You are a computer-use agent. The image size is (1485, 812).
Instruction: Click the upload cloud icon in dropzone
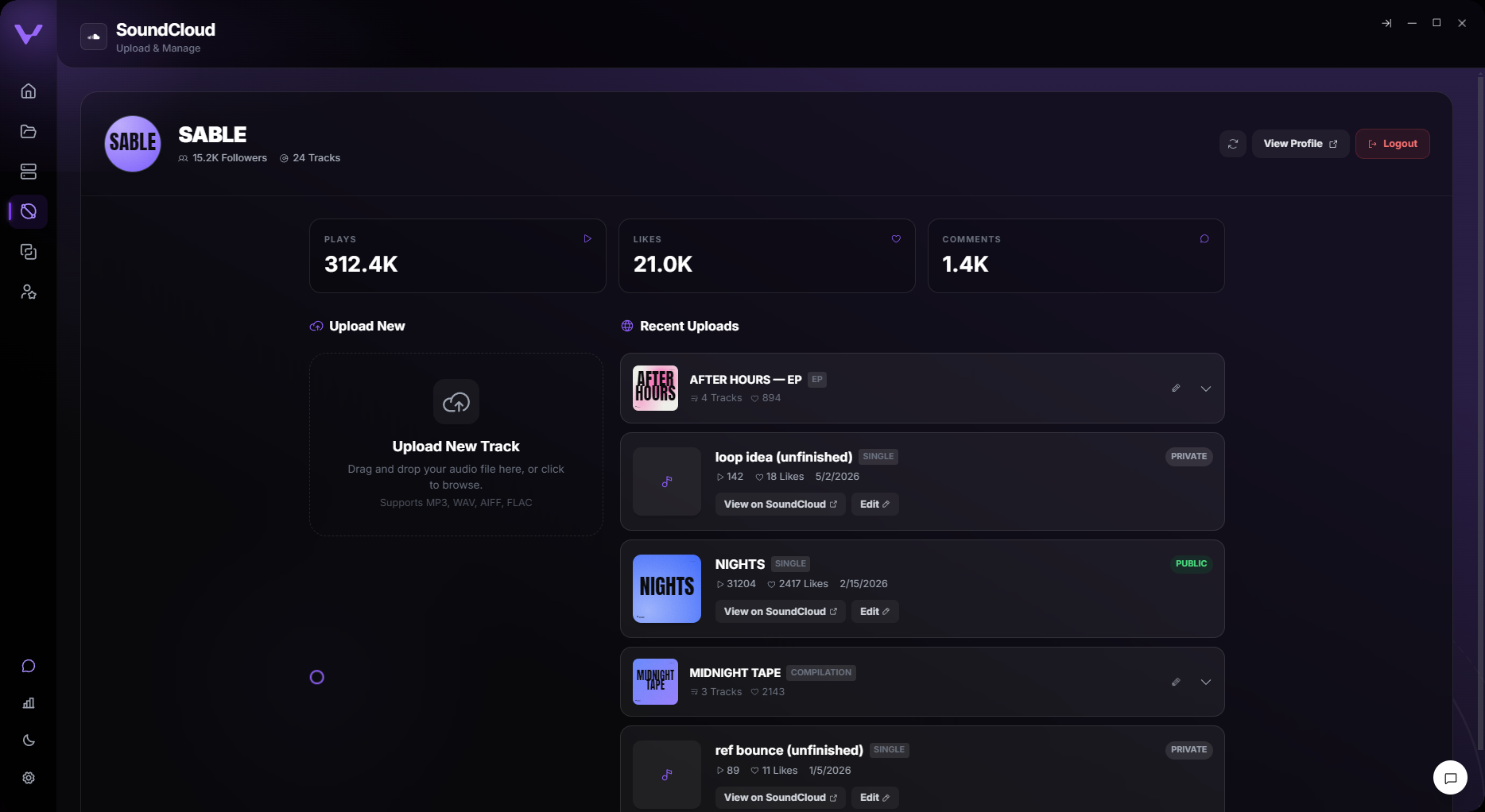456,402
